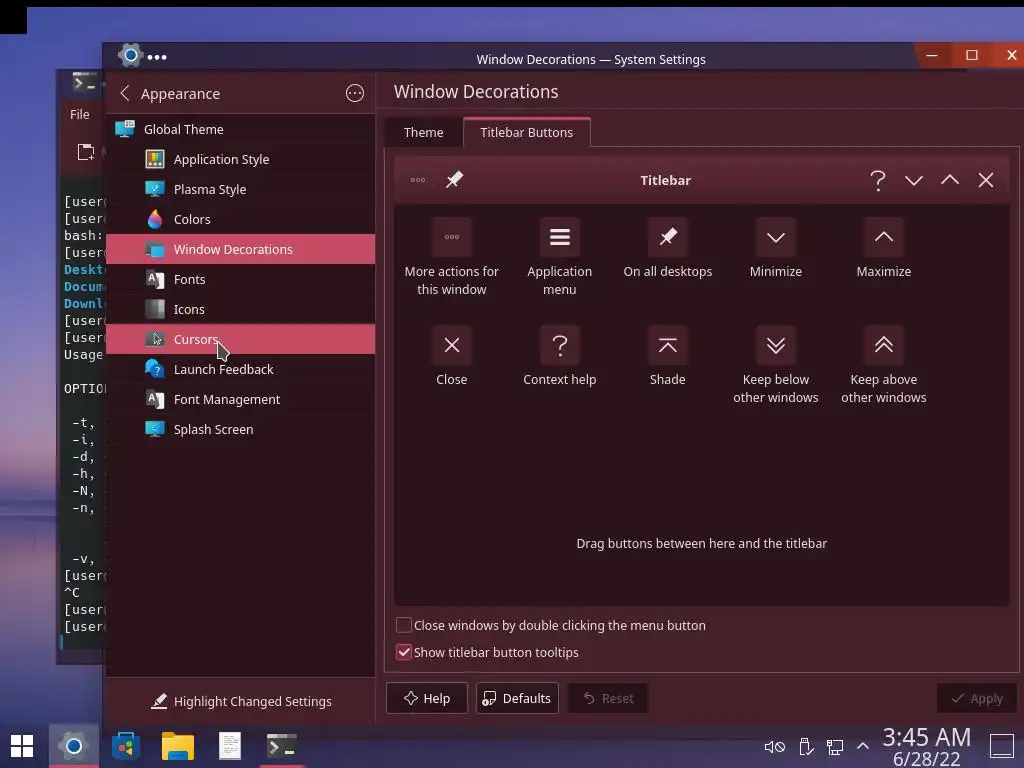Click the new tab icon in the terminal window
Viewport: 1024px width, 768px height.
coord(86,152)
